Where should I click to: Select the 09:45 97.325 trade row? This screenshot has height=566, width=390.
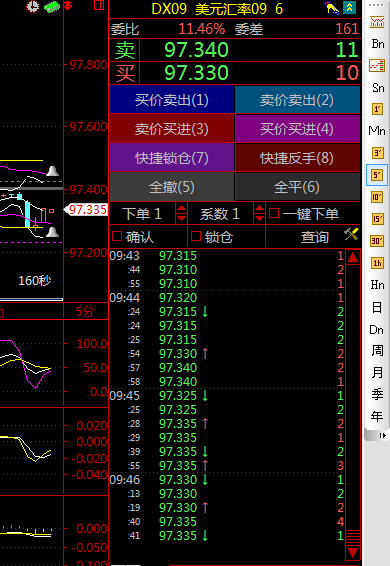227,396
